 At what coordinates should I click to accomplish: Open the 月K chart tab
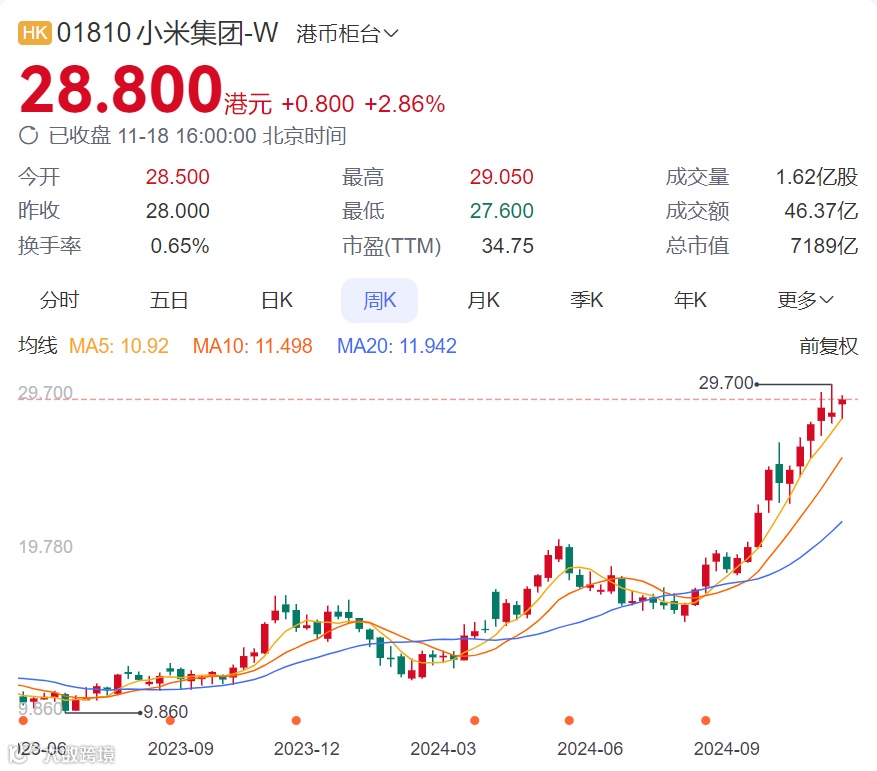[x=483, y=300]
